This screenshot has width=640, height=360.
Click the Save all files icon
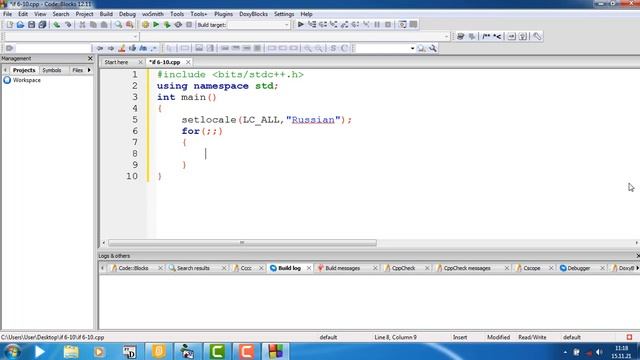tap(42, 25)
